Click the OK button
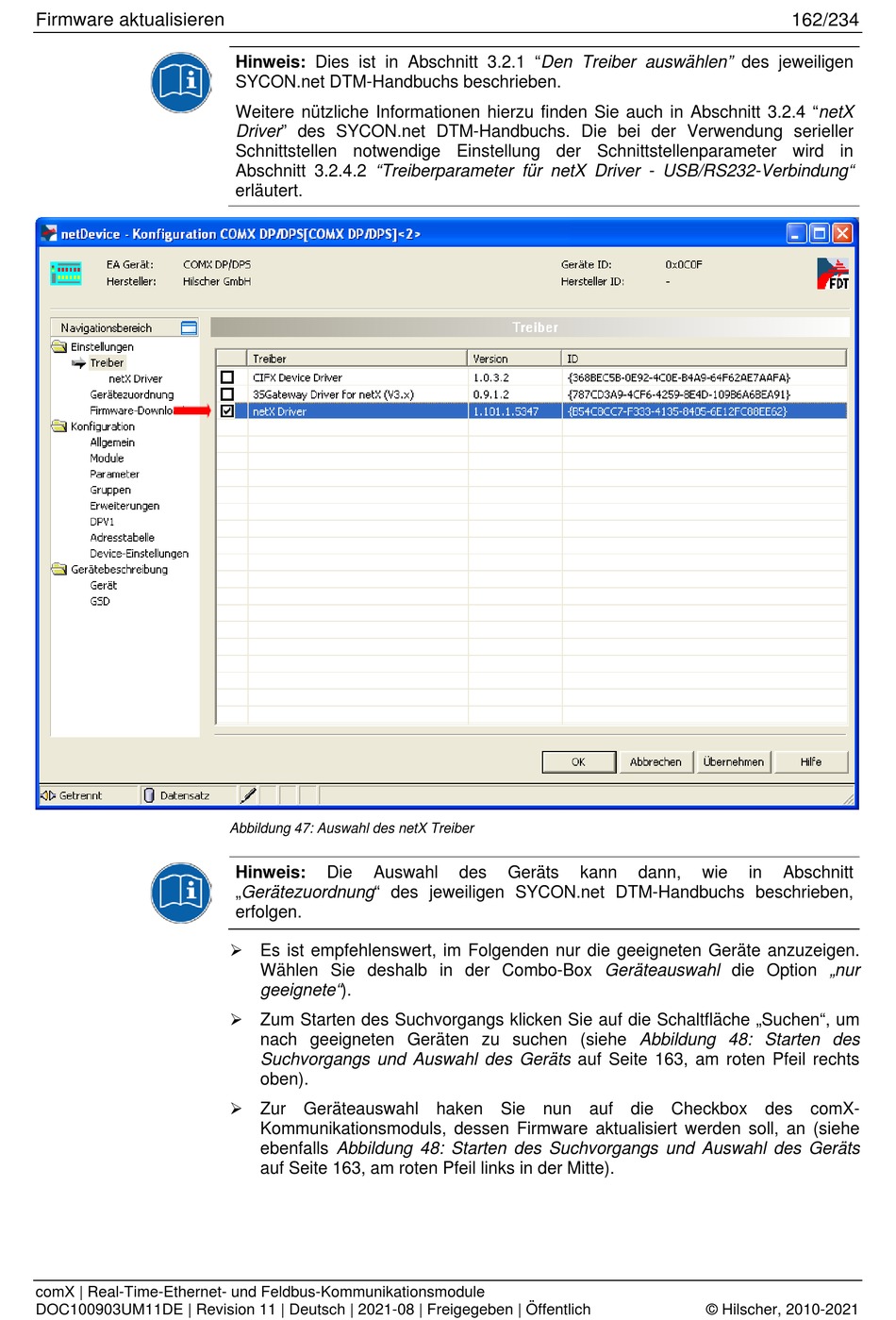Viewport: 896px width, 1320px height. coord(578,761)
